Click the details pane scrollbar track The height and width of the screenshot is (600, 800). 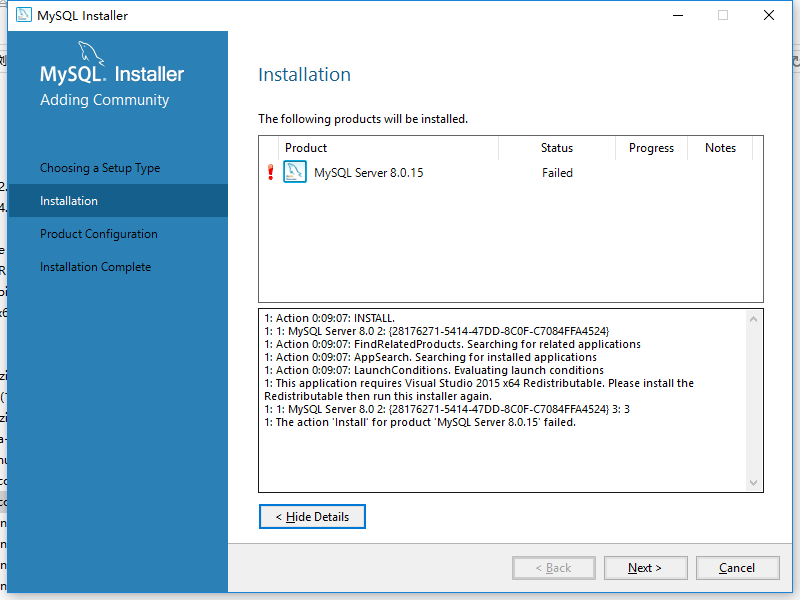coord(755,400)
